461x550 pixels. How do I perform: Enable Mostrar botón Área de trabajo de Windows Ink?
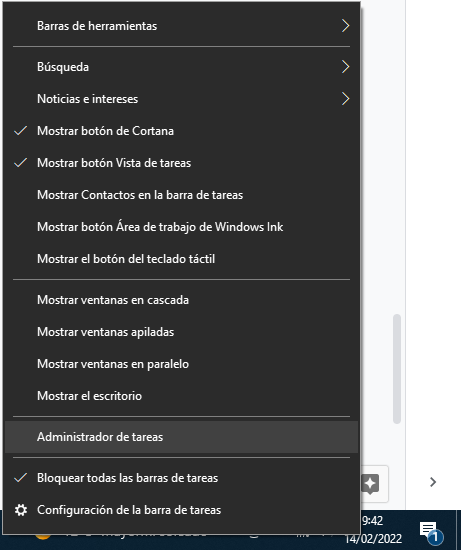pyautogui.click(x=181, y=227)
